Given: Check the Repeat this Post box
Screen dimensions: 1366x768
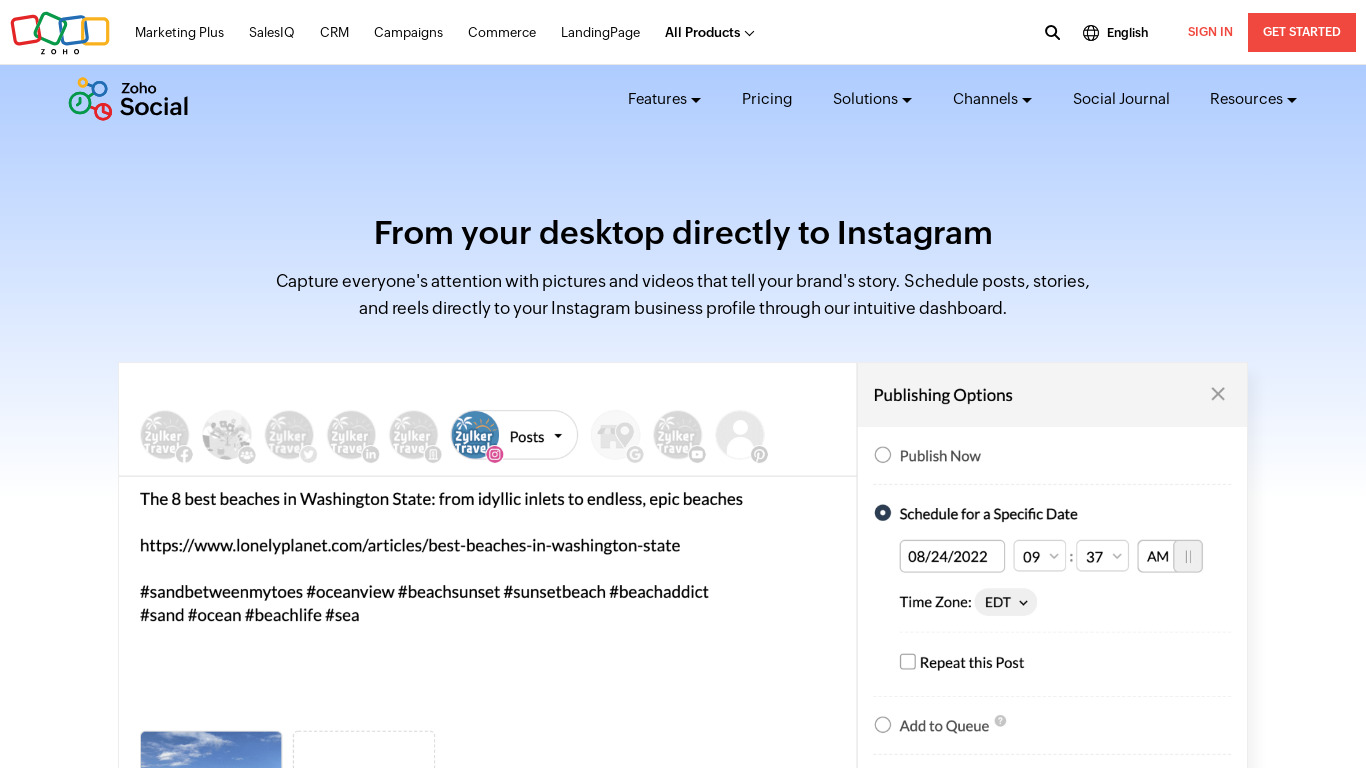Looking at the screenshot, I should pos(908,662).
